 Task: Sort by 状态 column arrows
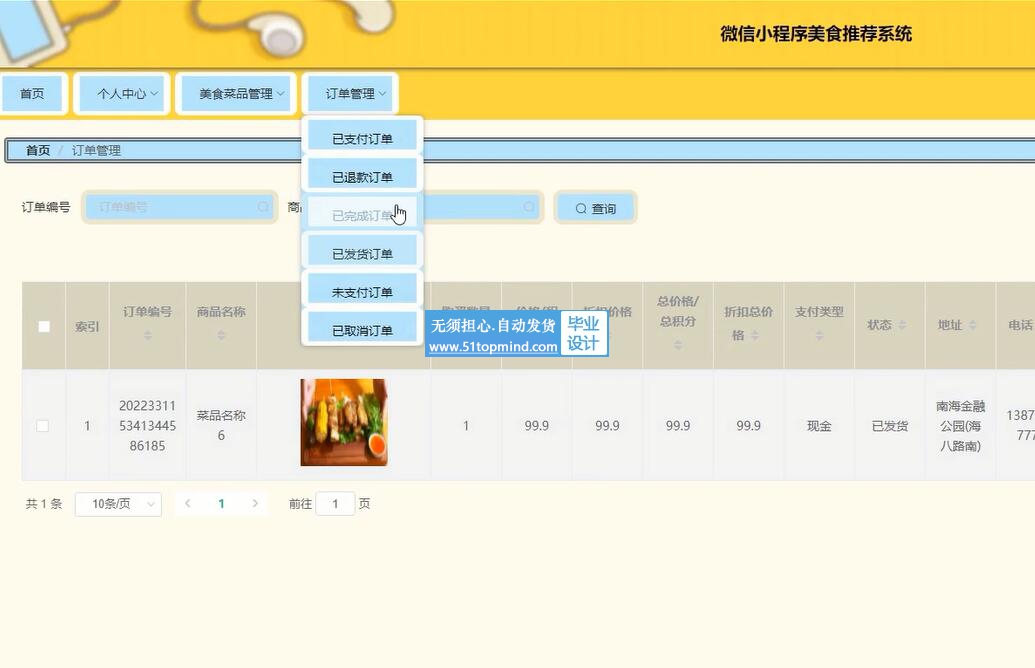[x=902, y=325]
